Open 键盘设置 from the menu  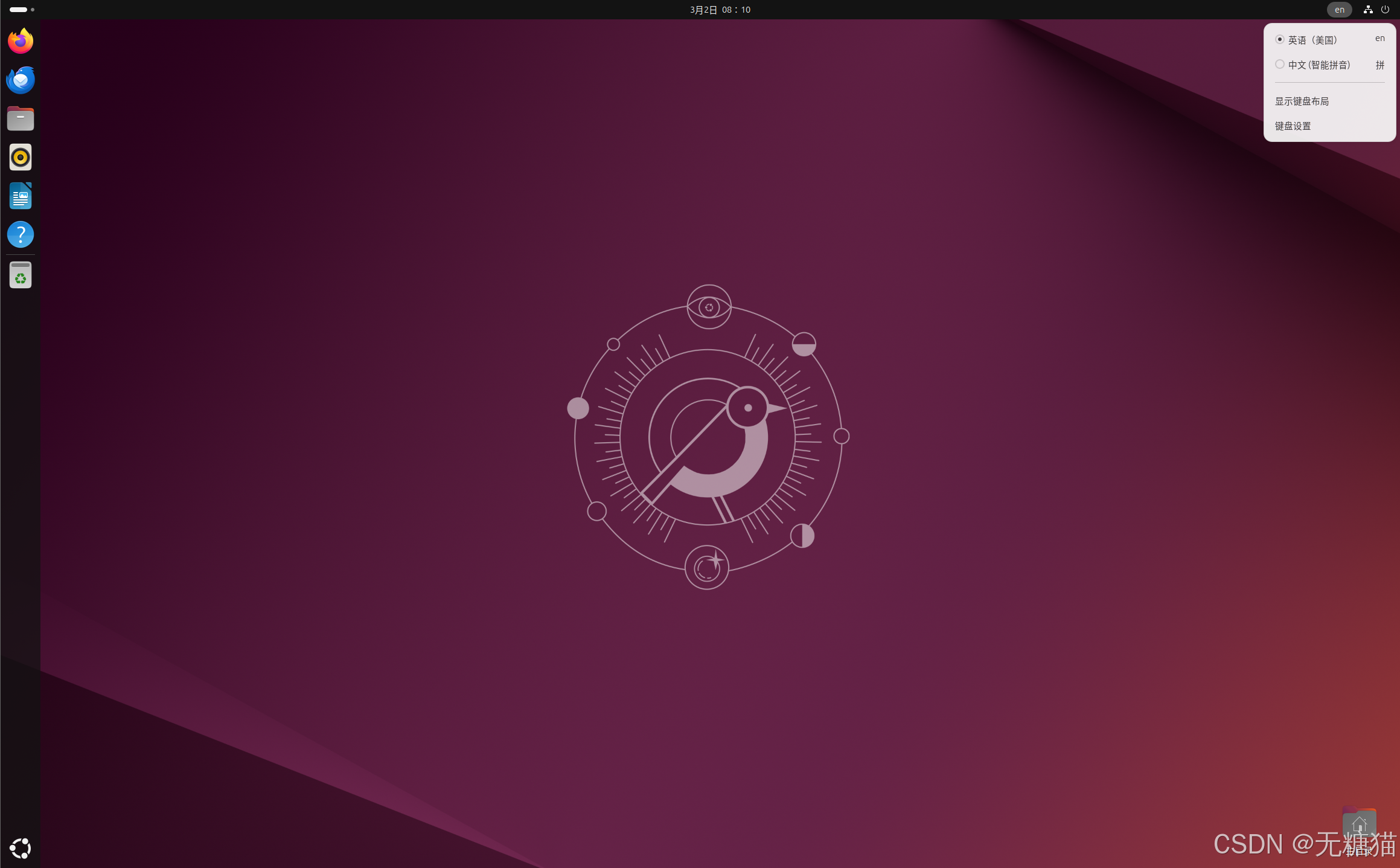point(1293,126)
